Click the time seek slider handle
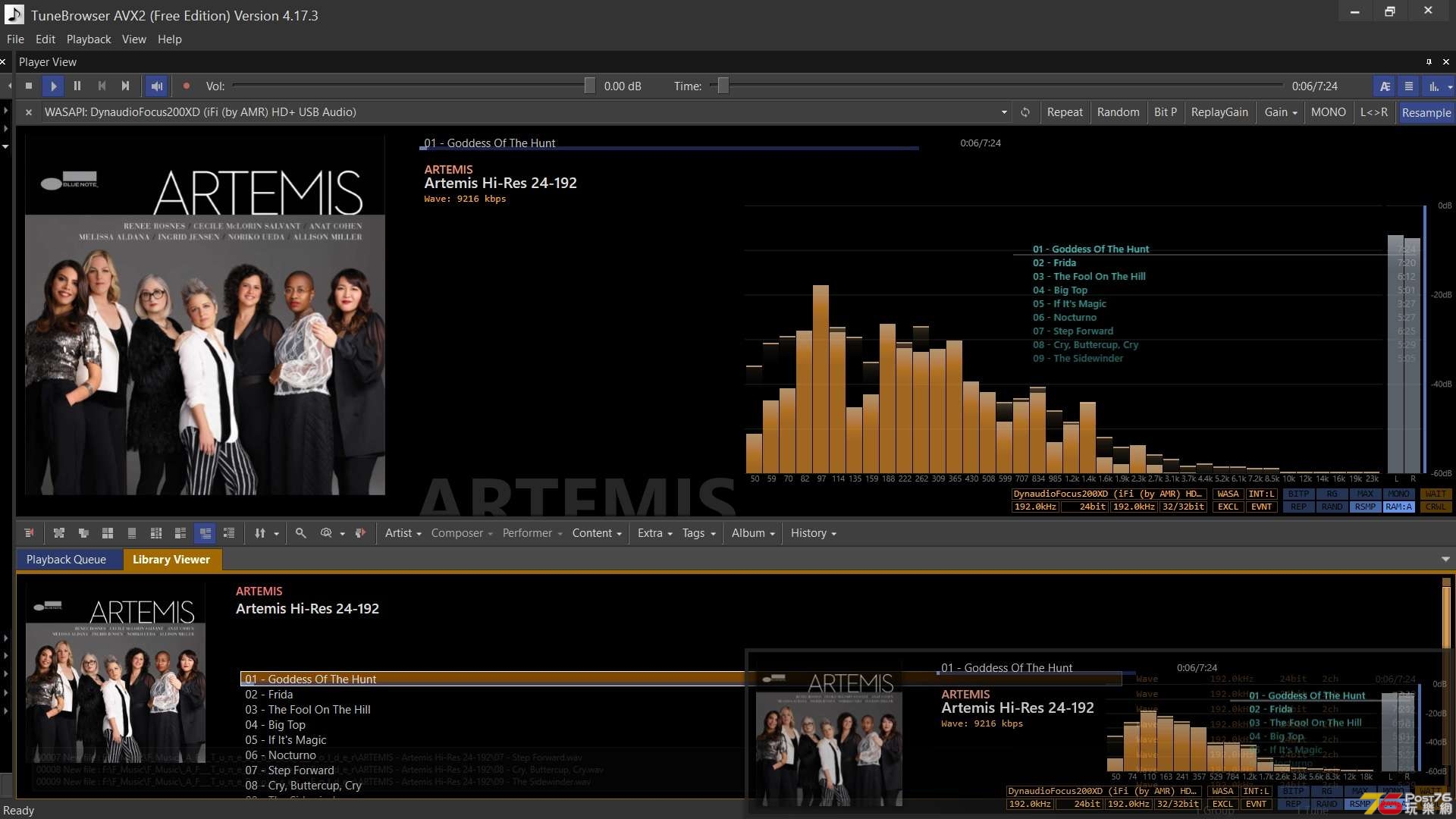The image size is (1456, 819). tap(723, 86)
